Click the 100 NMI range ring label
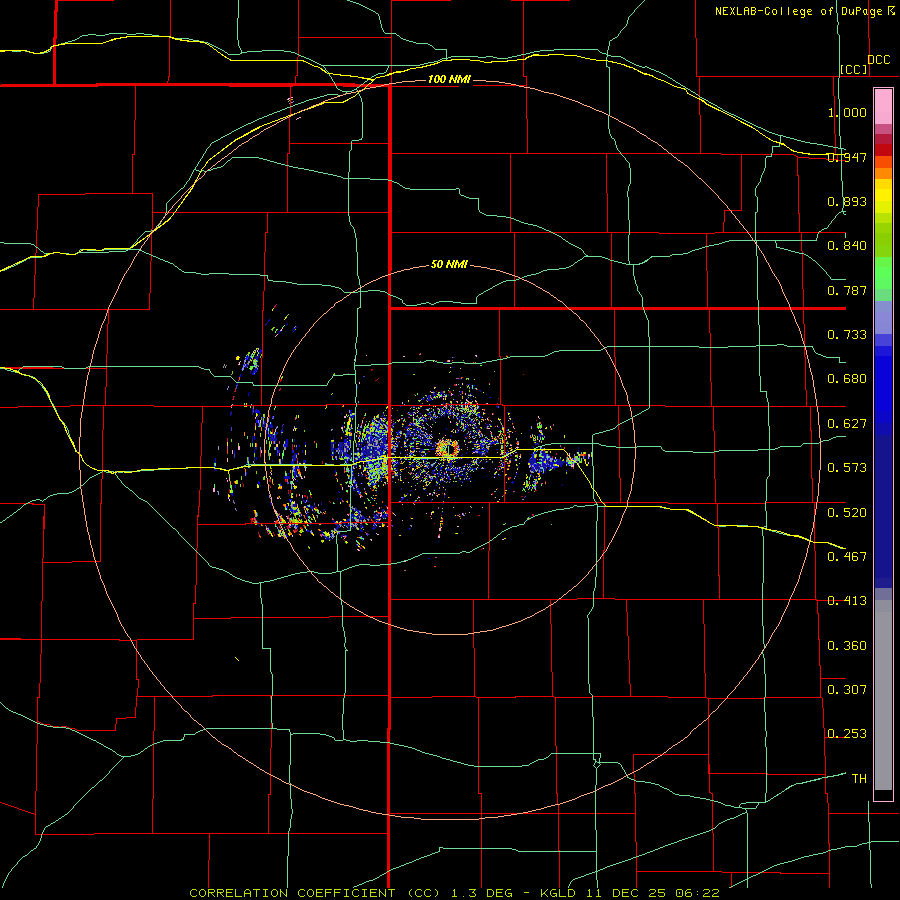The width and height of the screenshot is (900, 900). click(x=449, y=79)
